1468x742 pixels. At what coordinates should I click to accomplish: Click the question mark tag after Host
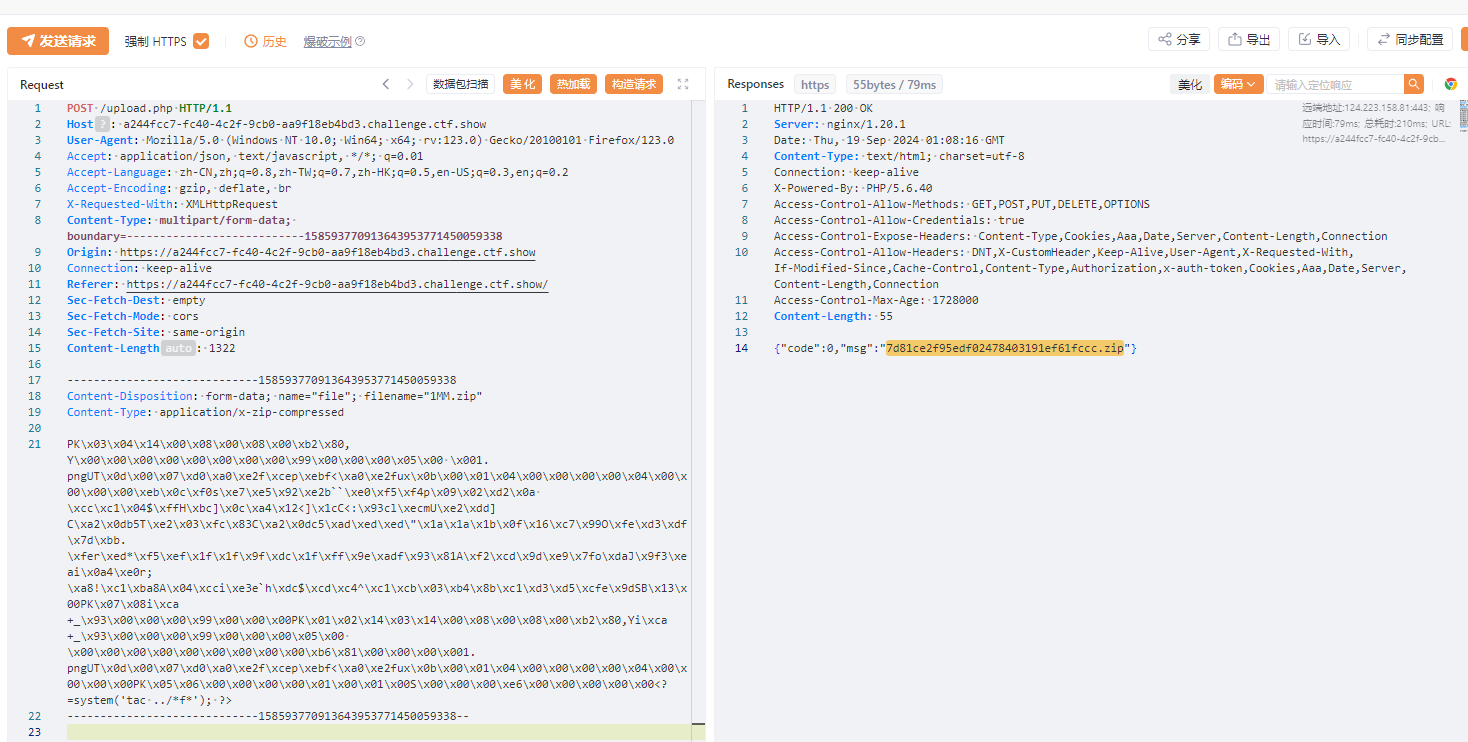tap(102, 124)
